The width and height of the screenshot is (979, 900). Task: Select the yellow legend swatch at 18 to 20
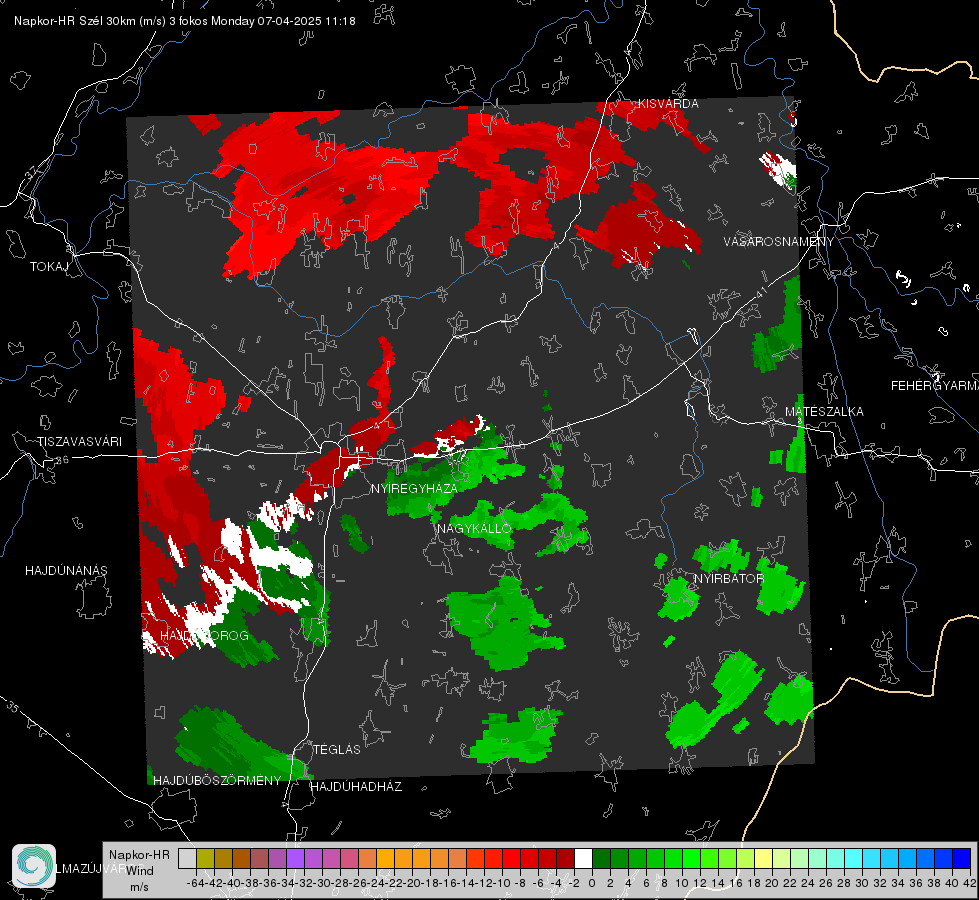763,858
